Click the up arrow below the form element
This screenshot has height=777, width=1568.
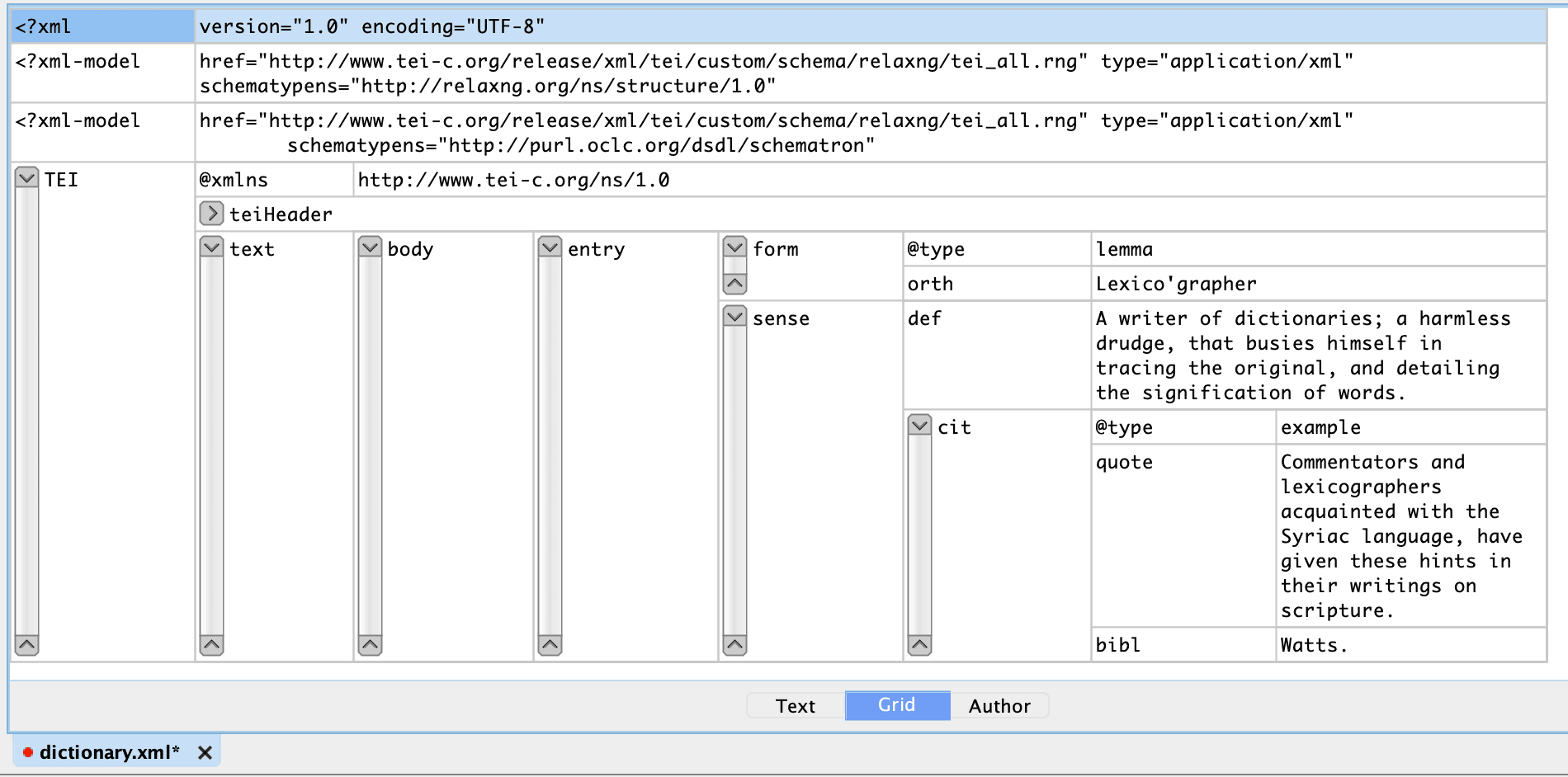click(734, 284)
